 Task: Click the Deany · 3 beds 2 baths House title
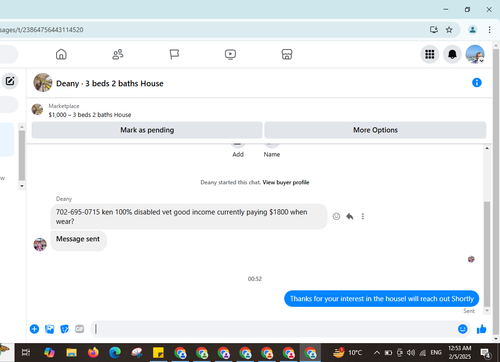click(110, 83)
